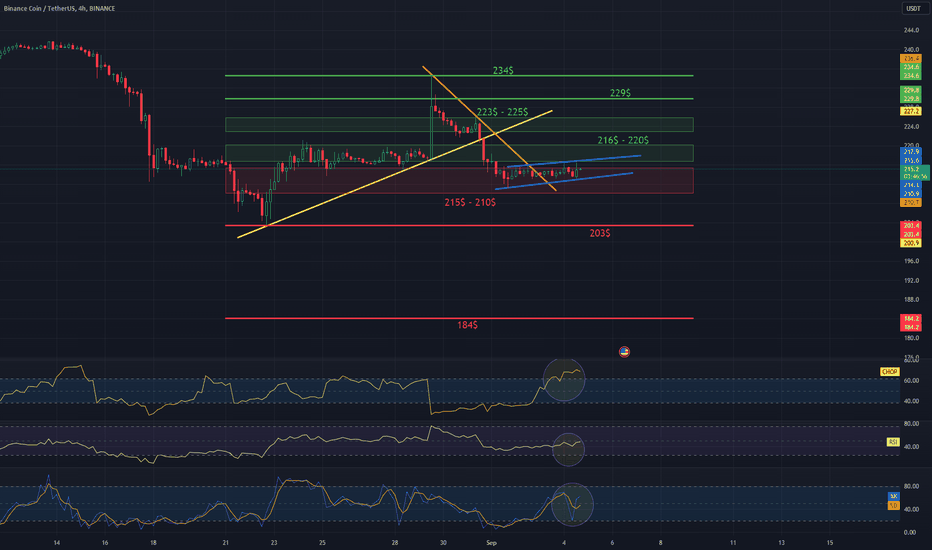Select the red 184$ horizontal line
Screen dimensions: 932x550
(459, 319)
